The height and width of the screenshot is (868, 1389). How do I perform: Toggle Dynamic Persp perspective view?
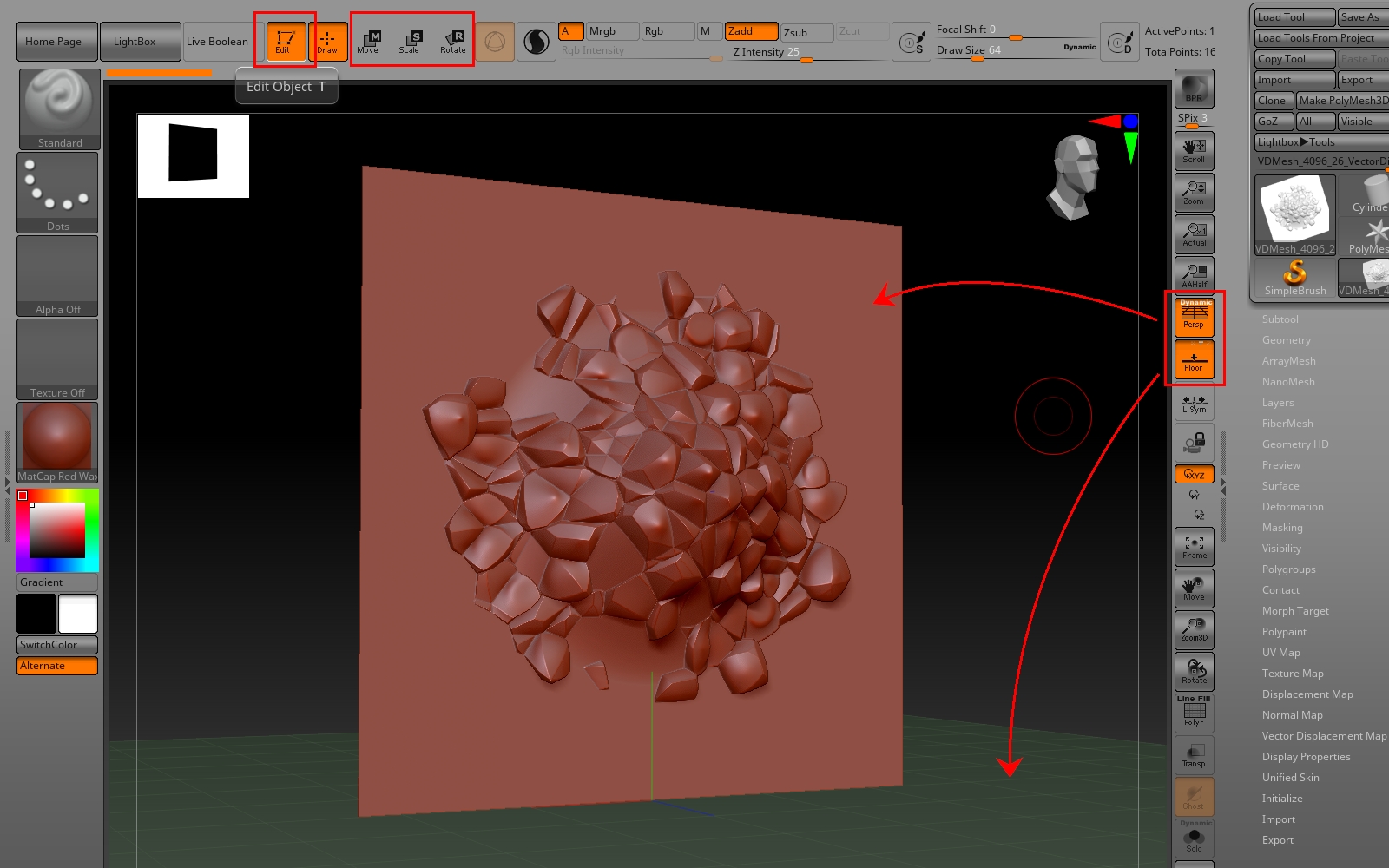click(1194, 316)
